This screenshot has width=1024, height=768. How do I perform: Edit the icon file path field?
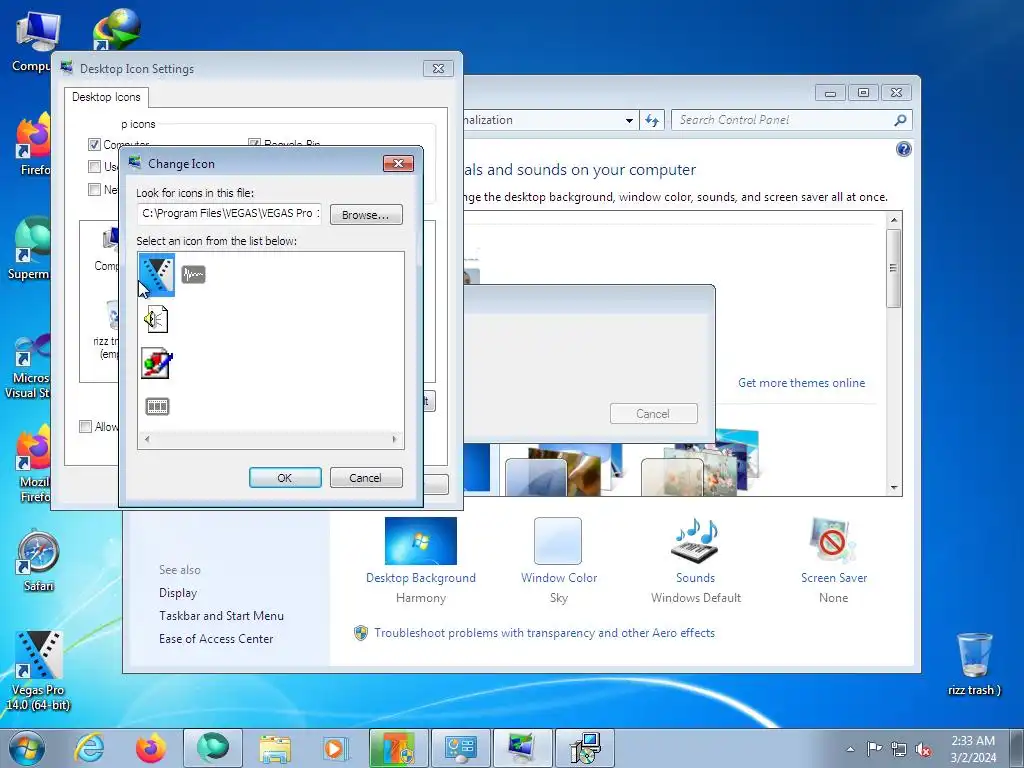229,214
